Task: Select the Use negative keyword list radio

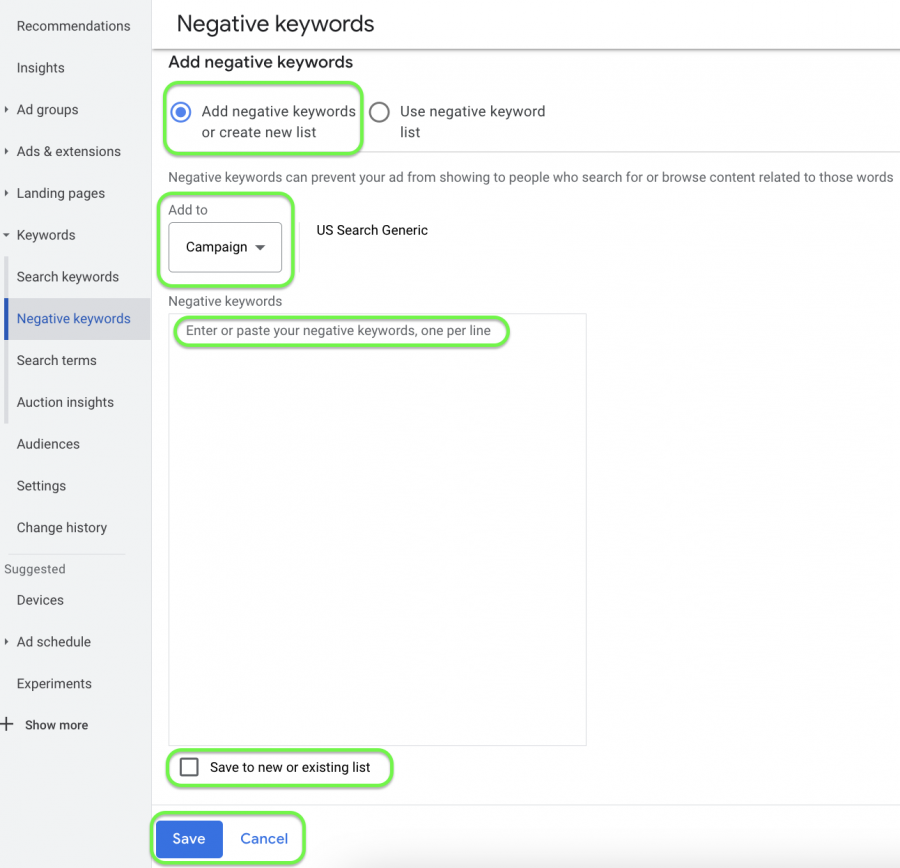Action: coord(379,112)
